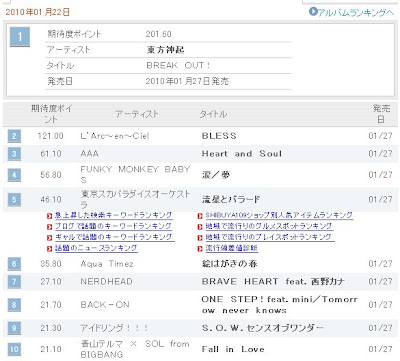Click artist 青山テルマ × SOL from BIGBANG
Screen dimensions: 400x361
pyautogui.click(x=135, y=349)
